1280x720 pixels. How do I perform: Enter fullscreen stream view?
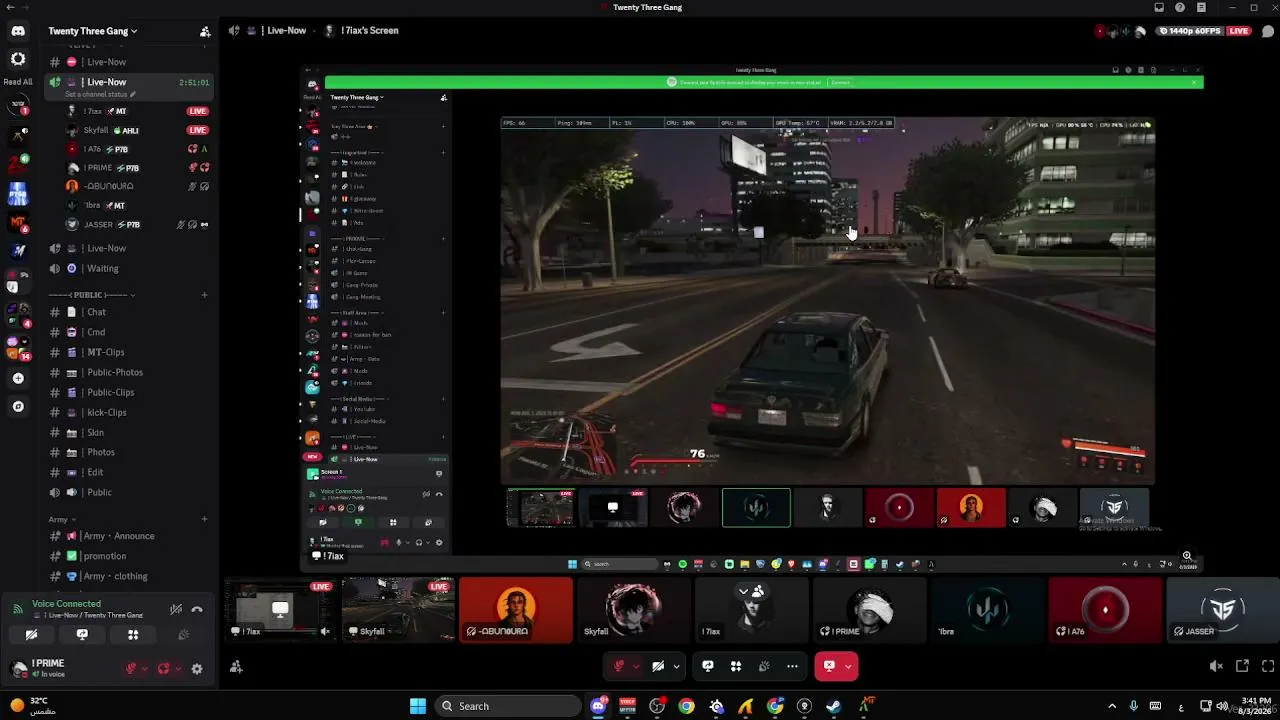[x=1268, y=666]
